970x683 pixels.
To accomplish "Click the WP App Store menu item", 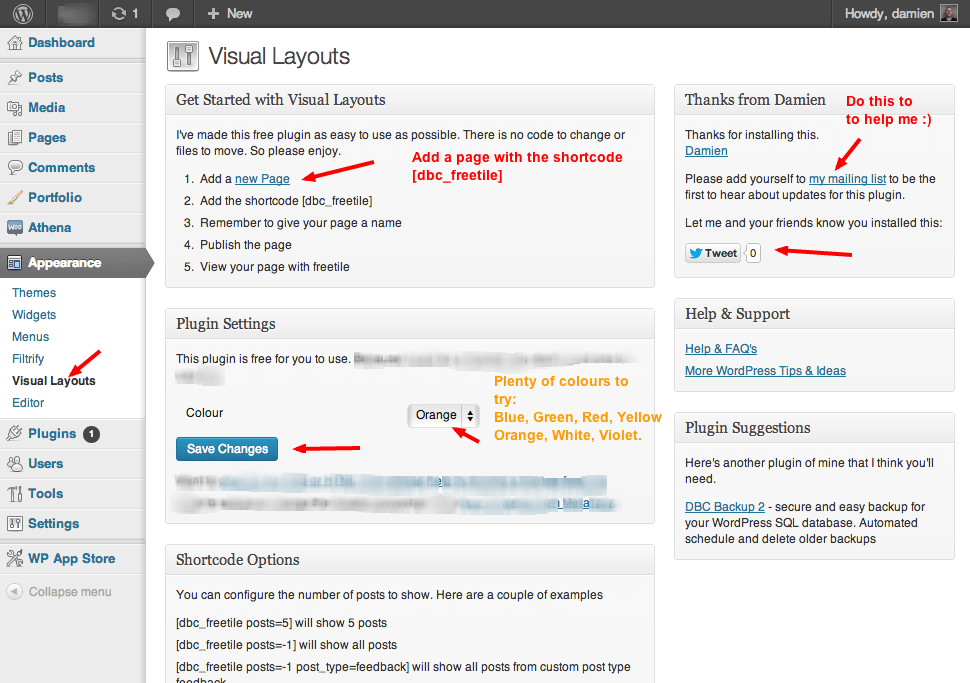I will click(72, 559).
